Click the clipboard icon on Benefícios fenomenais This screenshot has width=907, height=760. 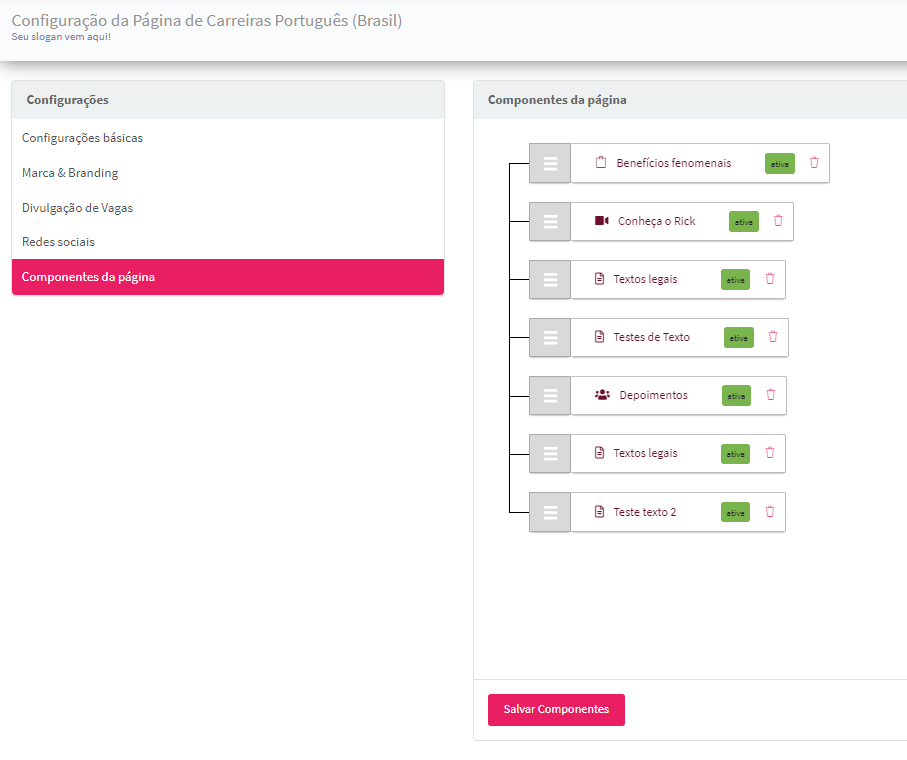pyautogui.click(x=601, y=163)
